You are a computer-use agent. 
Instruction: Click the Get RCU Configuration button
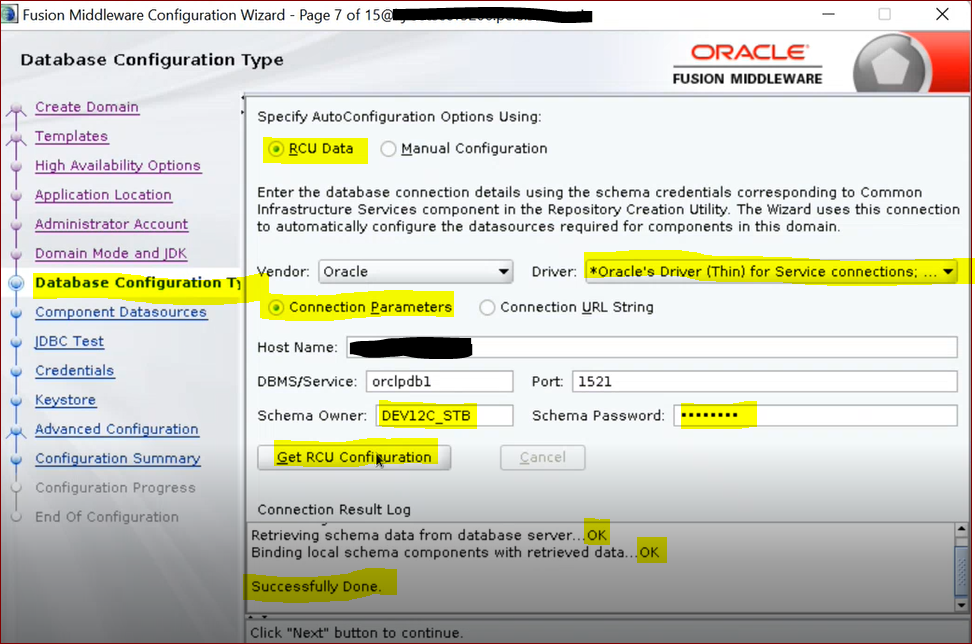(354, 457)
